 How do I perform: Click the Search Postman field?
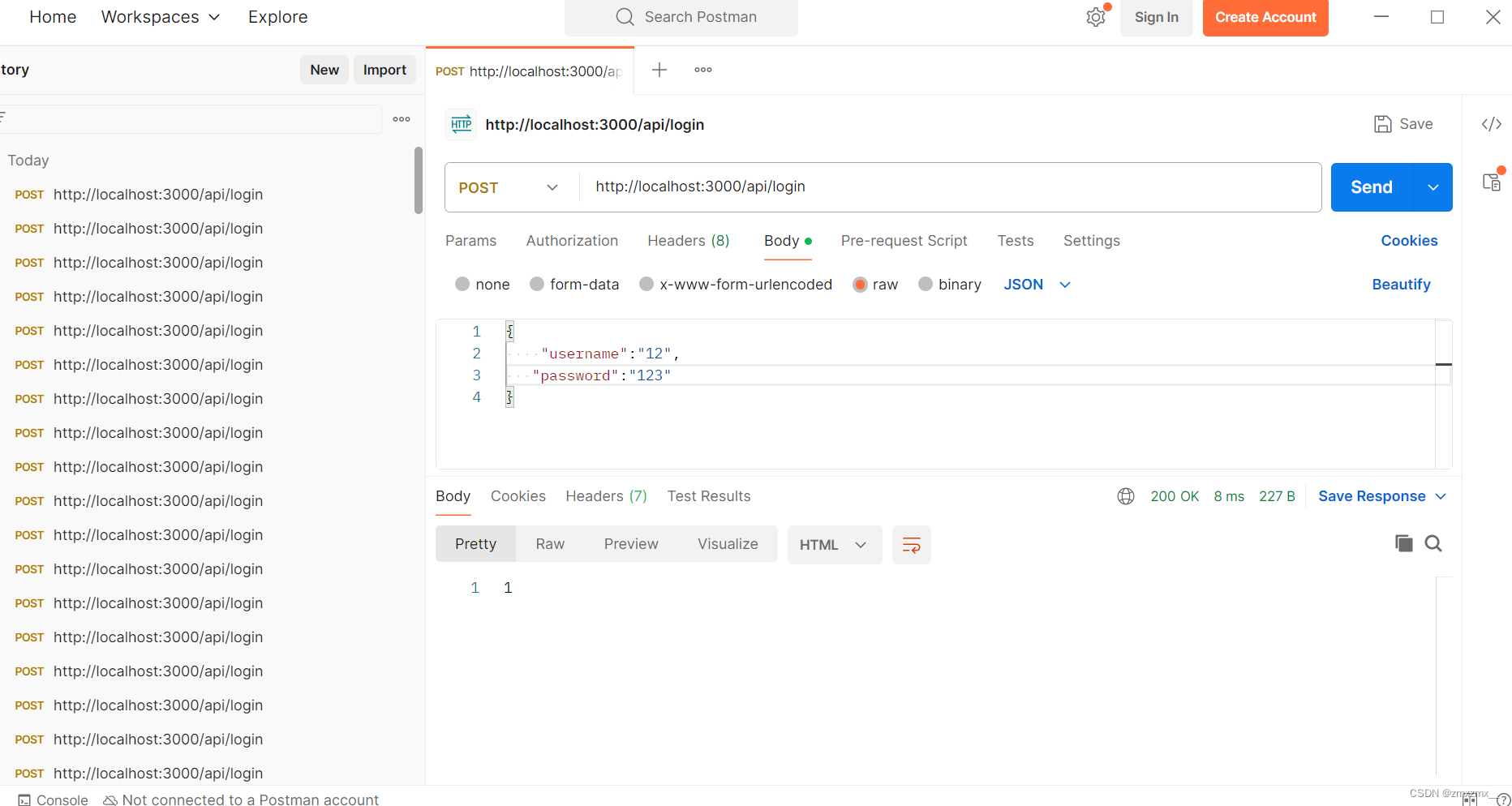point(681,18)
